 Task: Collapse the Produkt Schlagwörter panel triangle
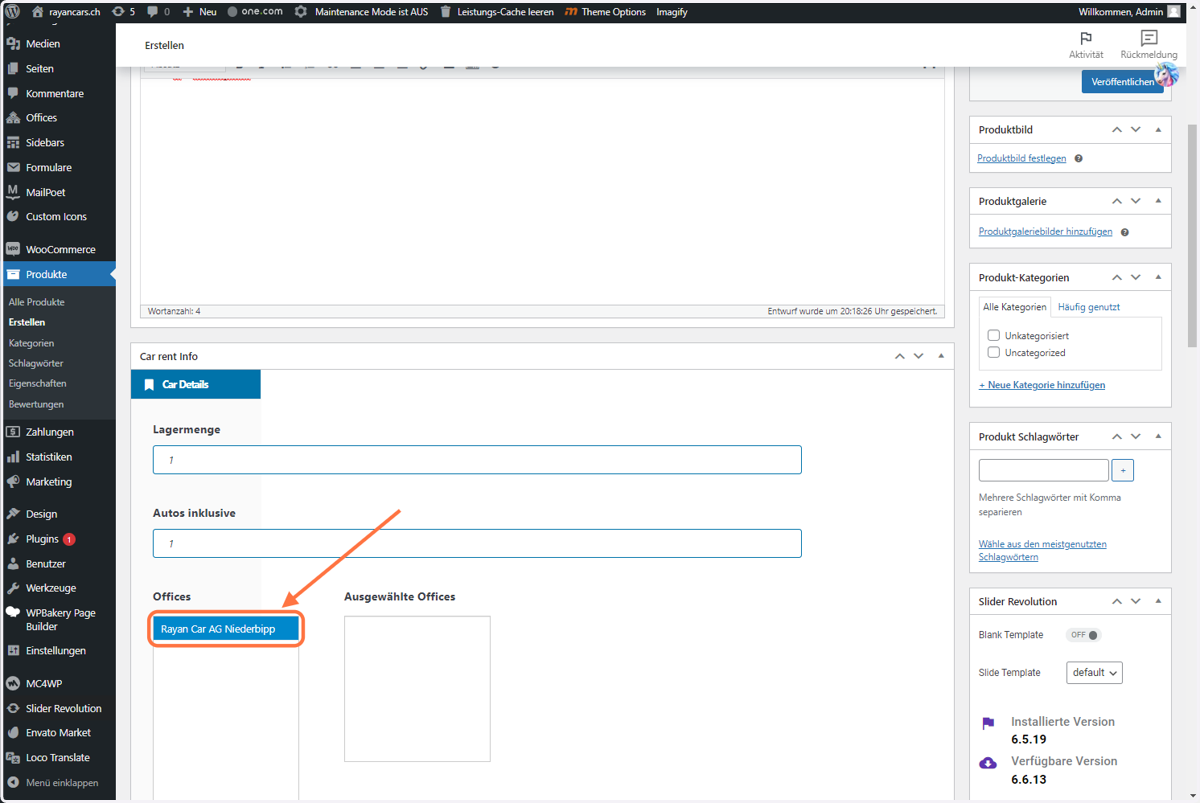1158,437
